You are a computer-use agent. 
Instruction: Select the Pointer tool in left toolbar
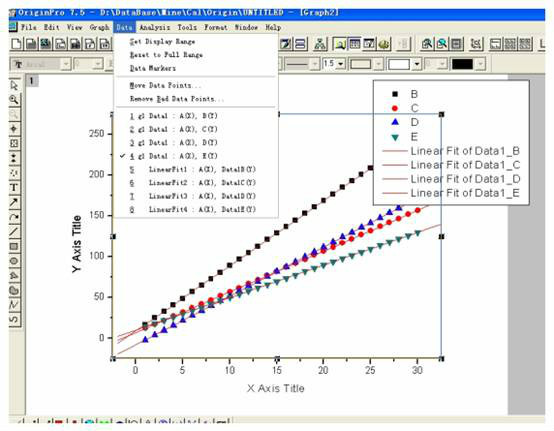coord(14,85)
